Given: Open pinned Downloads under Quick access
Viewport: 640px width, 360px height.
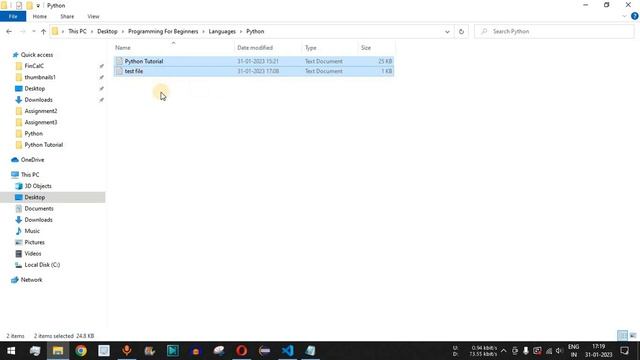Looking at the screenshot, I should click(x=38, y=100).
